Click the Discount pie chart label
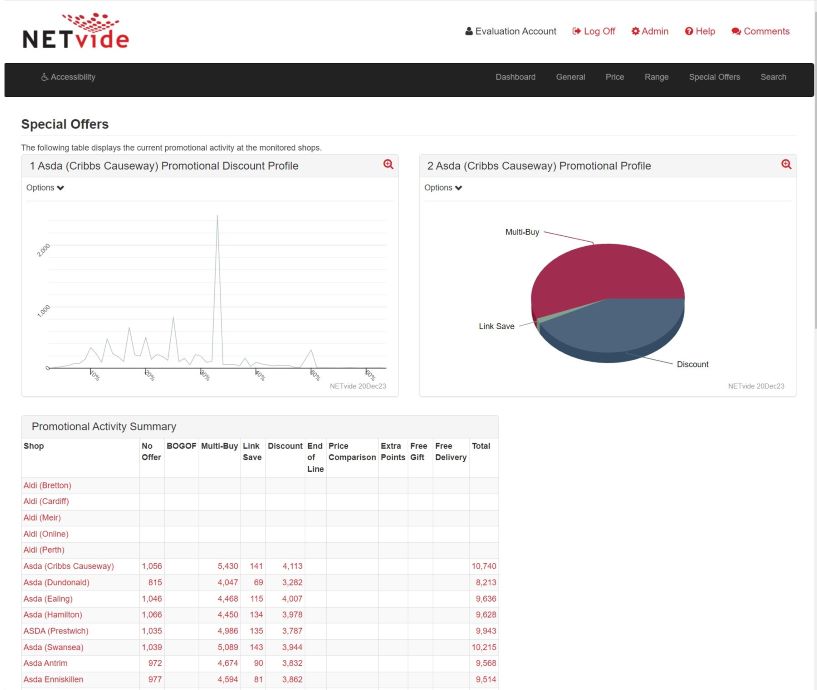 click(x=692, y=364)
